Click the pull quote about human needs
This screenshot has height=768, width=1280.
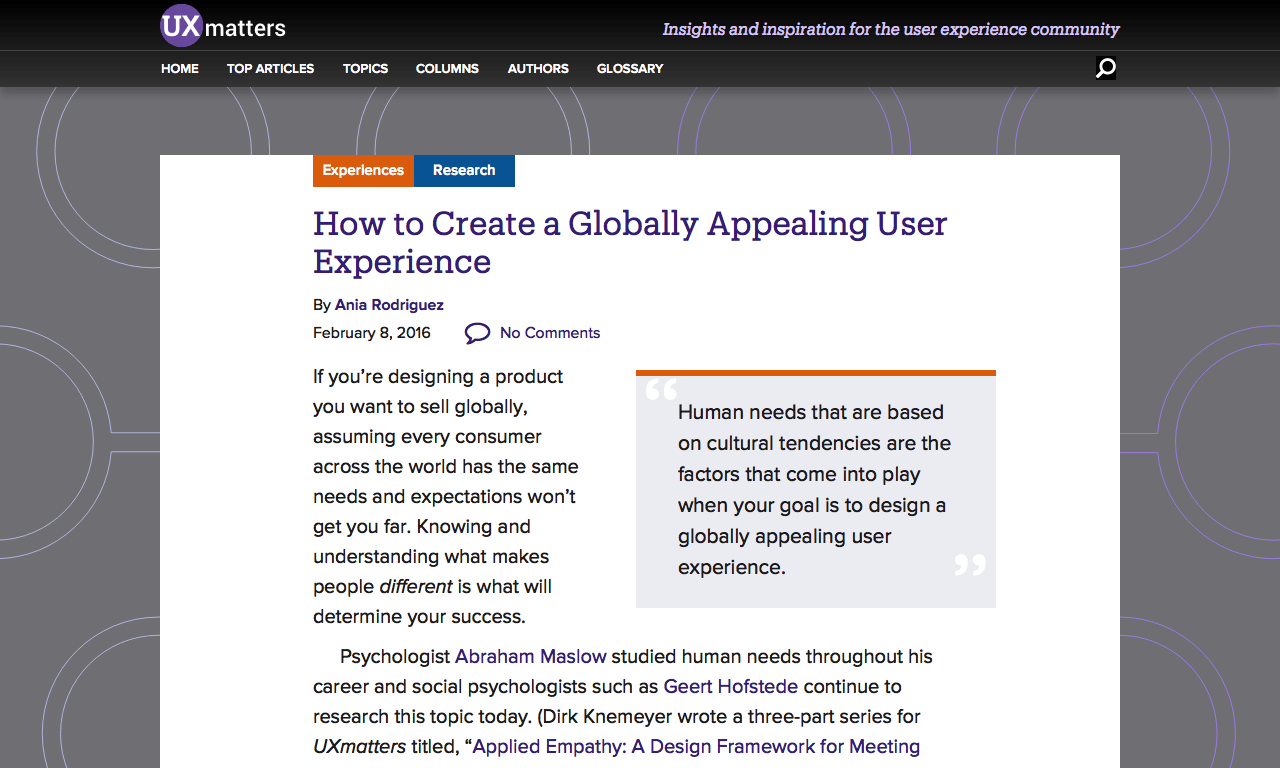[816, 490]
